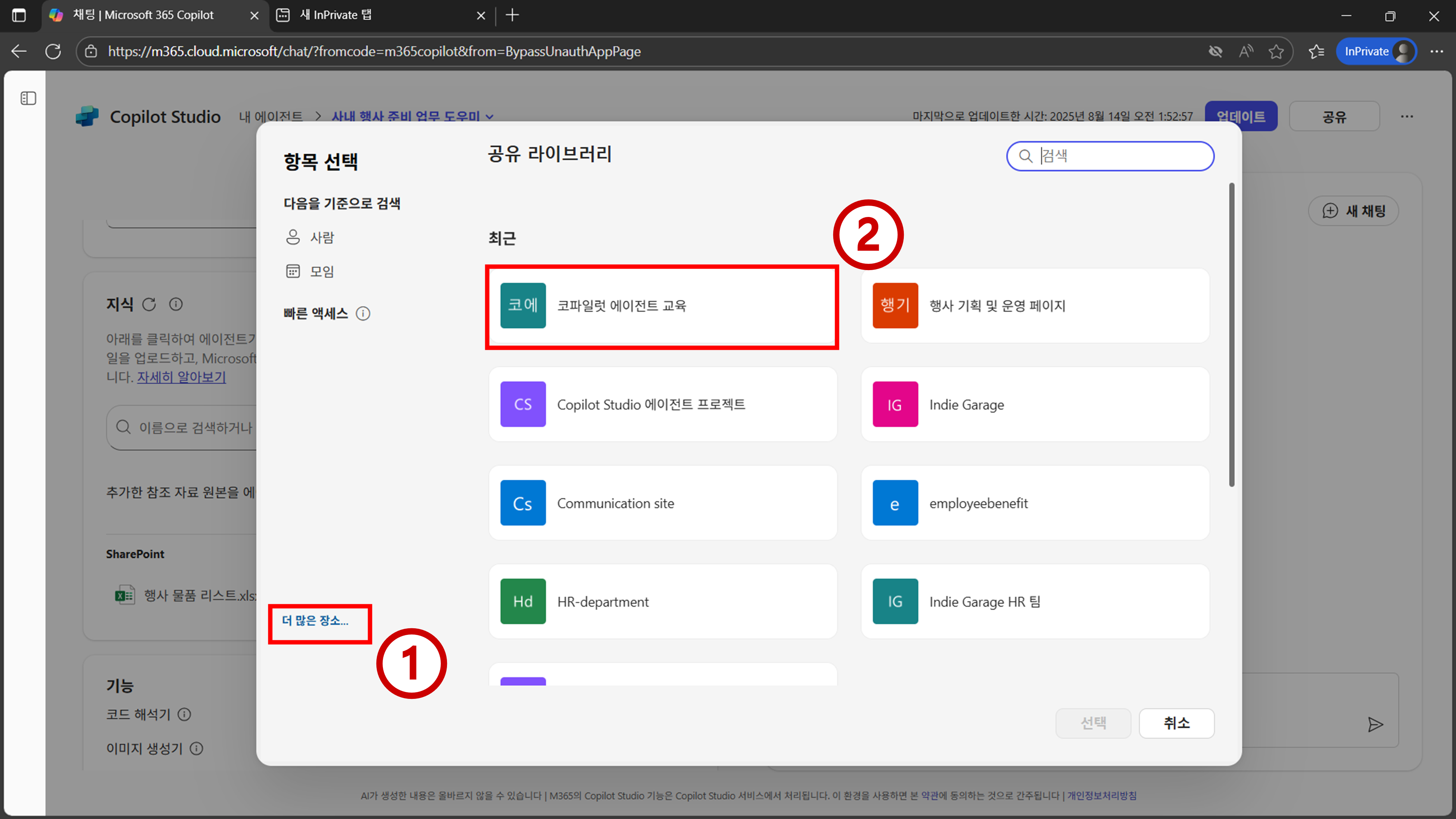Click the library list vertical scrollbar
The height and width of the screenshot is (819, 1456).
[x=1231, y=333]
